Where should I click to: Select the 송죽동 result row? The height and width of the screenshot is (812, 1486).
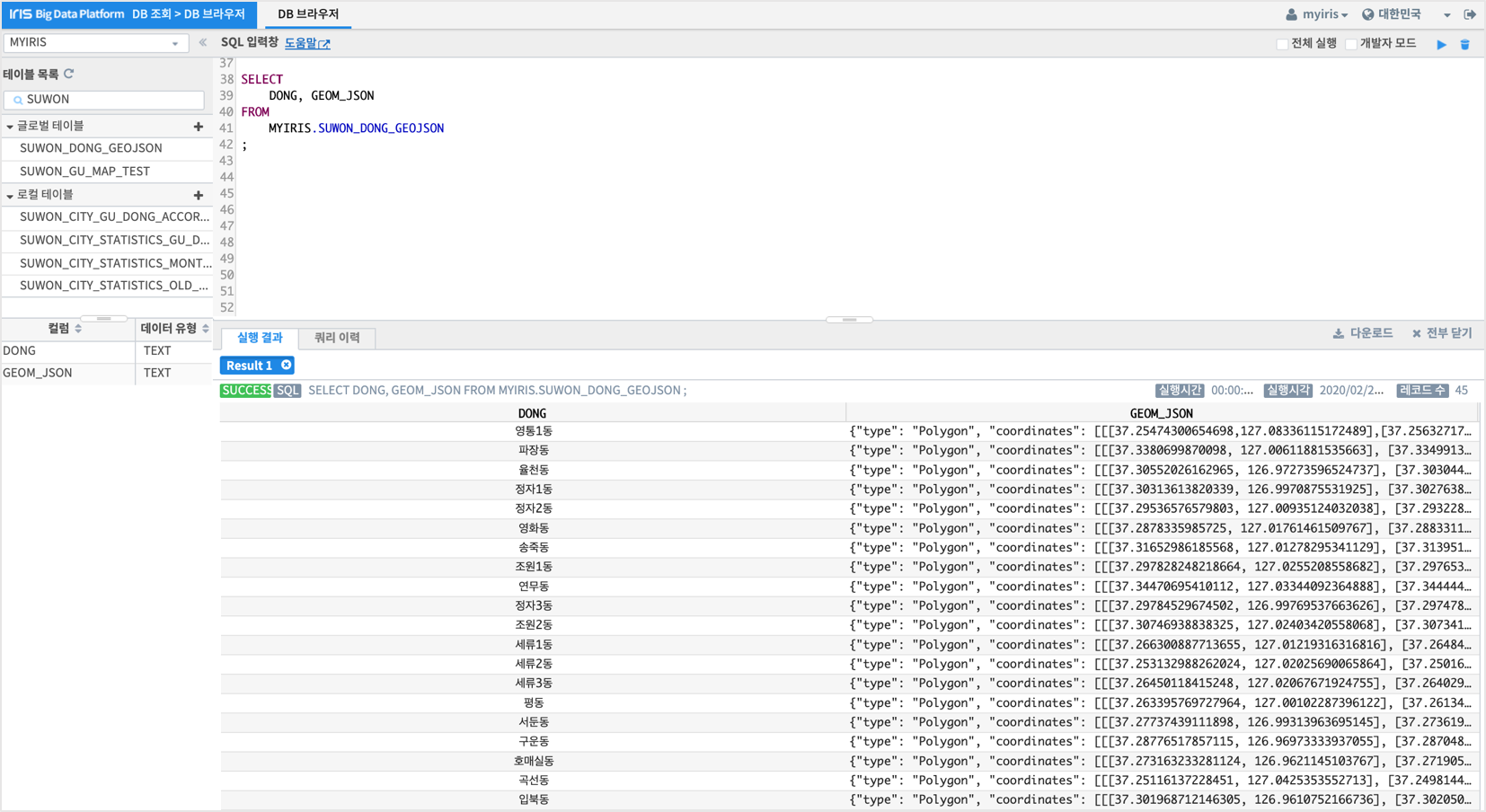pos(849,548)
